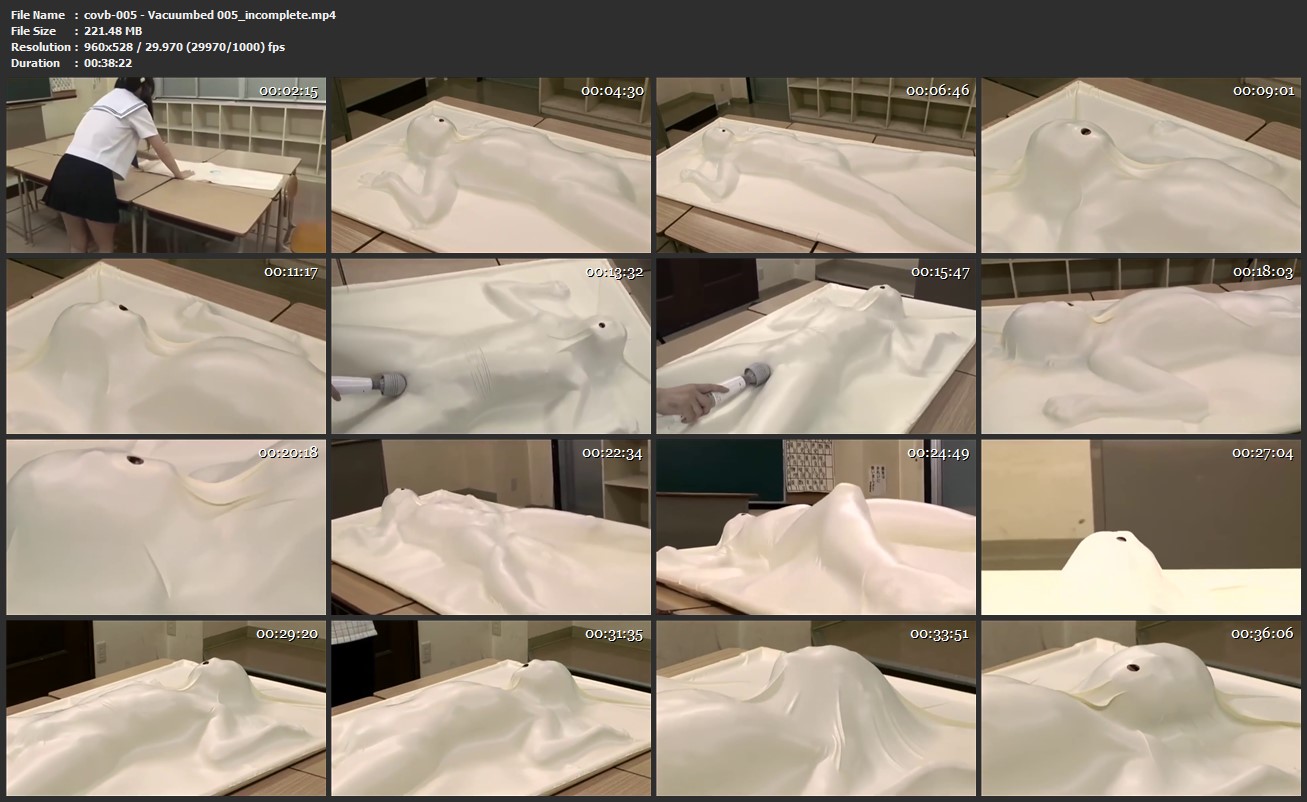The image size is (1307, 802).
Task: Click the frame labeled 00:09:01
Action: pyautogui.click(x=1141, y=165)
